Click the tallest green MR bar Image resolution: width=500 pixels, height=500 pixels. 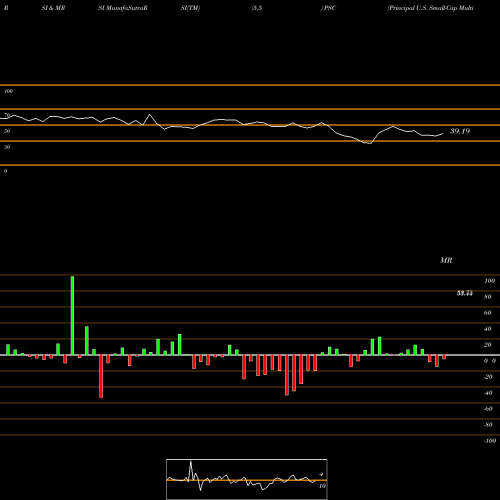tap(72, 315)
